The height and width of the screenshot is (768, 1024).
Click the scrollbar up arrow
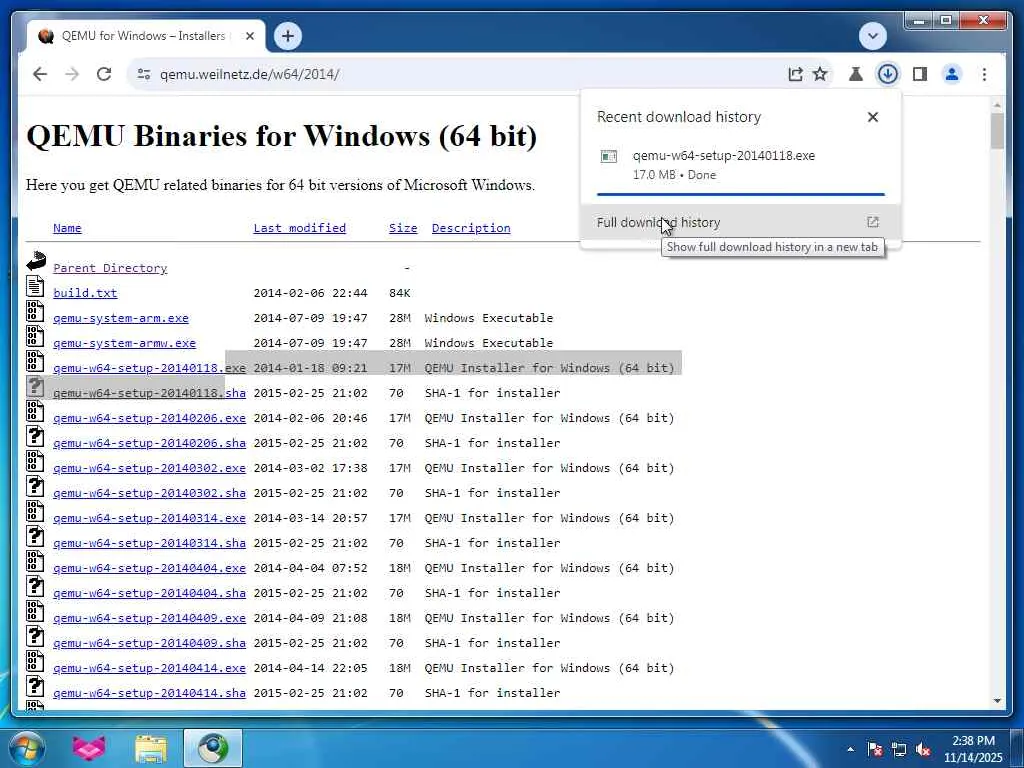pyautogui.click(x=997, y=104)
